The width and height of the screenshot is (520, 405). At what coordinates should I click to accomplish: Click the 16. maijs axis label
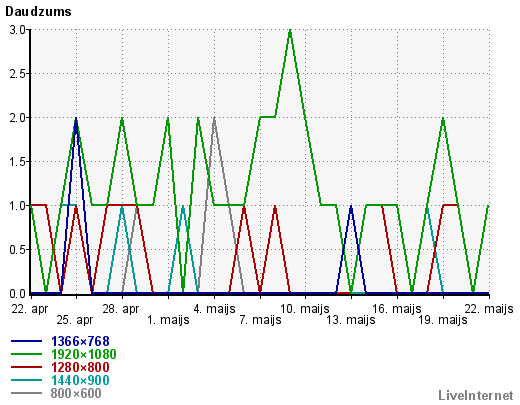(x=397, y=309)
